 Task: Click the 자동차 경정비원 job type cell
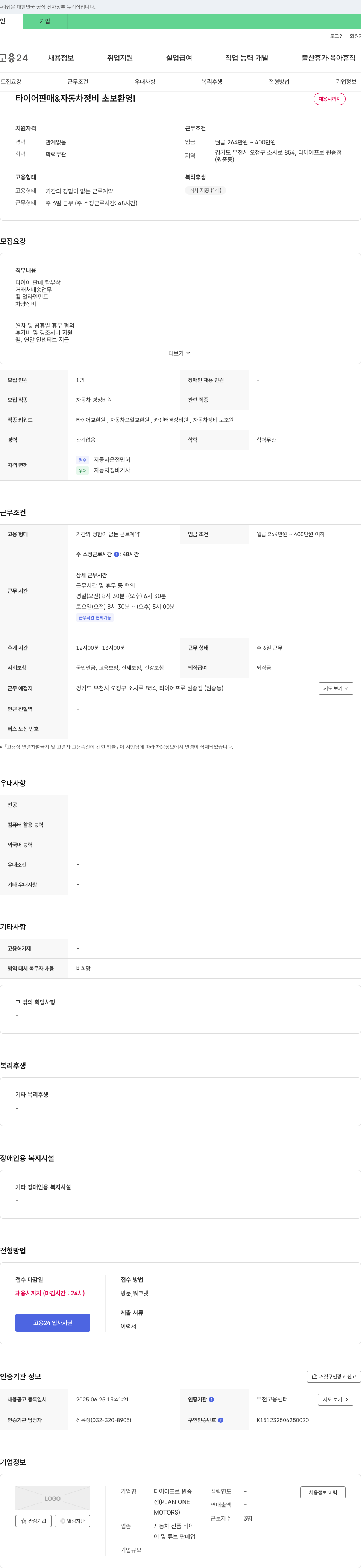click(94, 400)
